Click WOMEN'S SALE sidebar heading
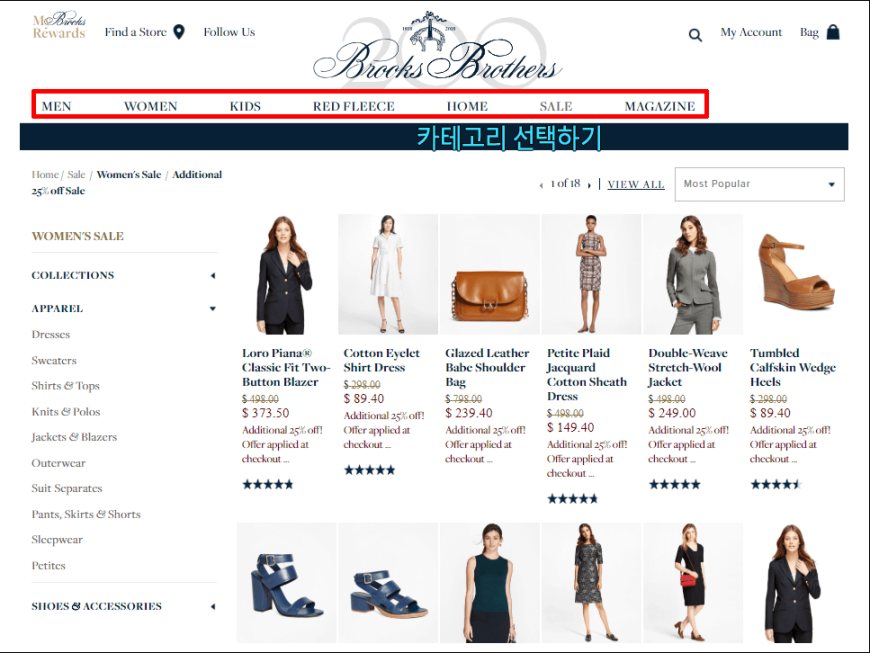This screenshot has height=653, width=870. 78,236
